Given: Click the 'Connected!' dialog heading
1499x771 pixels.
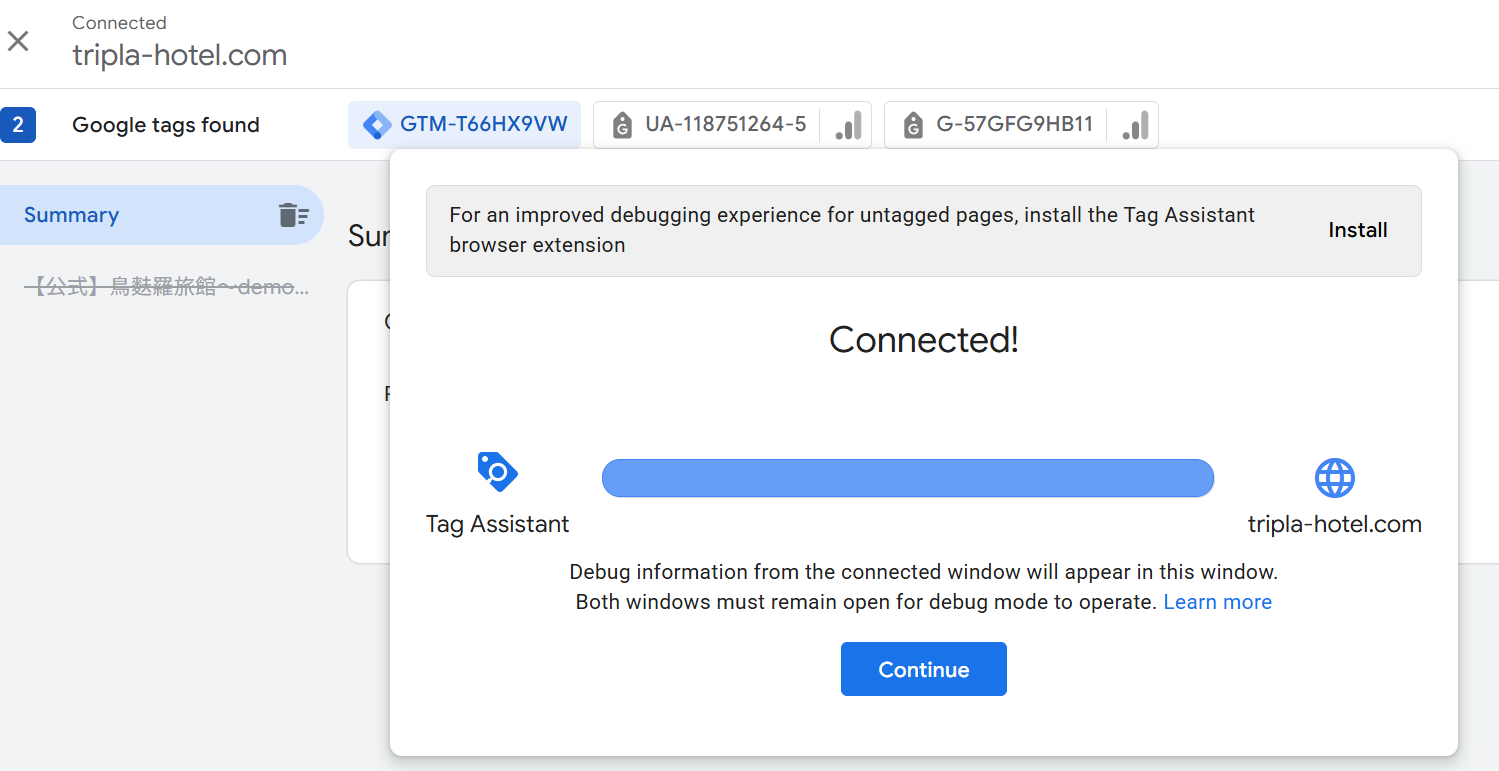Looking at the screenshot, I should [x=923, y=340].
